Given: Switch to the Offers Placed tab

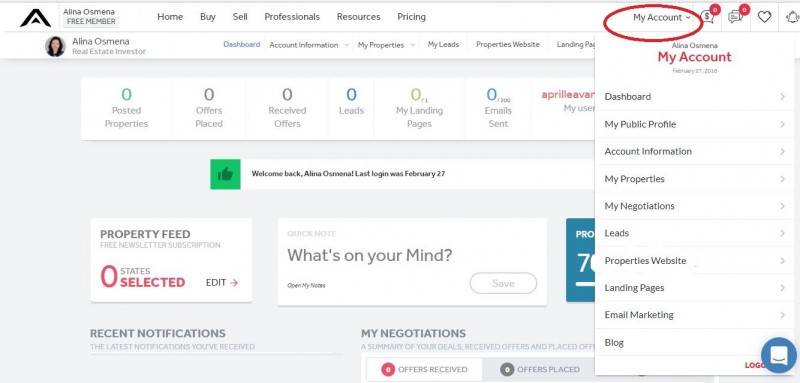Looking at the screenshot, I should [541, 369].
